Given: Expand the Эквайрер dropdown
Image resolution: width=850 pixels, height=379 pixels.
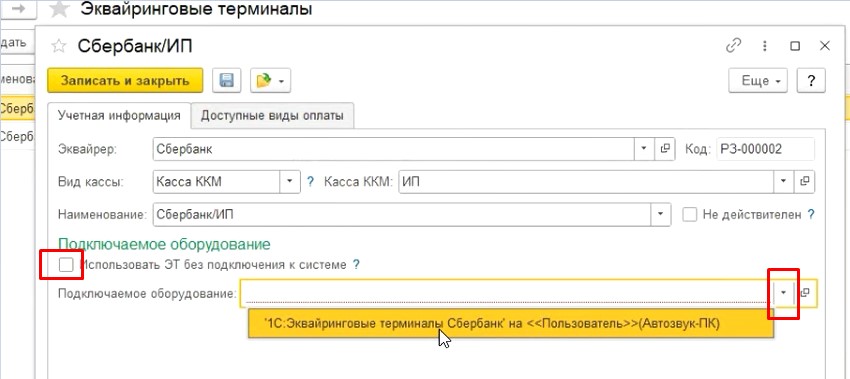Looking at the screenshot, I should 644,149.
